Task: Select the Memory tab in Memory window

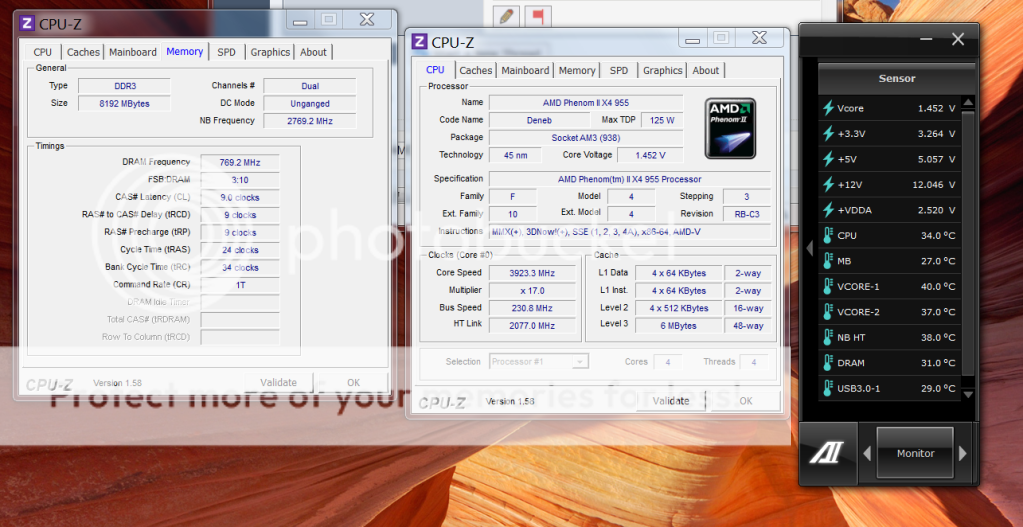Action: [185, 52]
